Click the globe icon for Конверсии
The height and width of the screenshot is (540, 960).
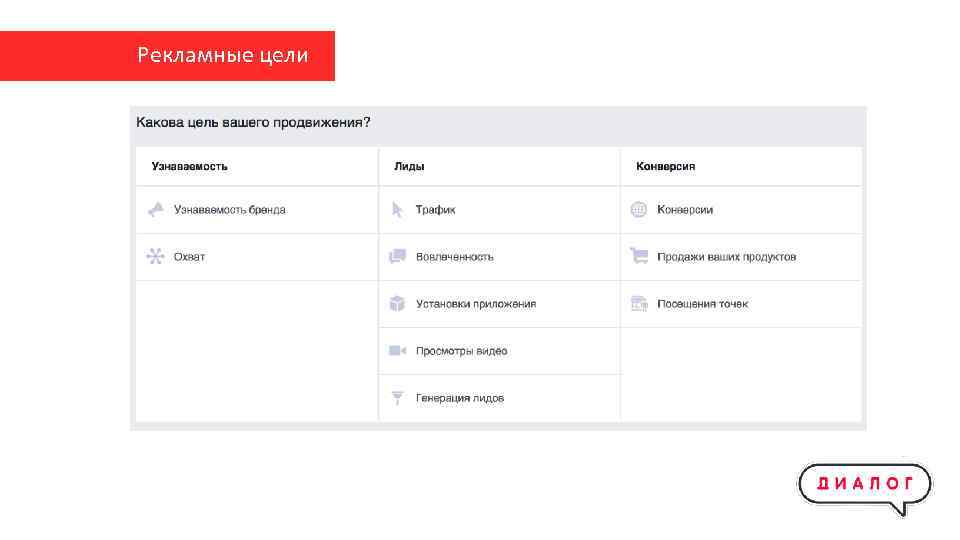click(638, 210)
